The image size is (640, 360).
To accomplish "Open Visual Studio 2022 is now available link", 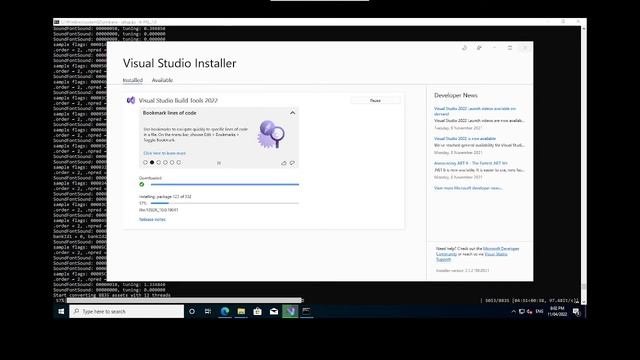I will click(x=465, y=139).
